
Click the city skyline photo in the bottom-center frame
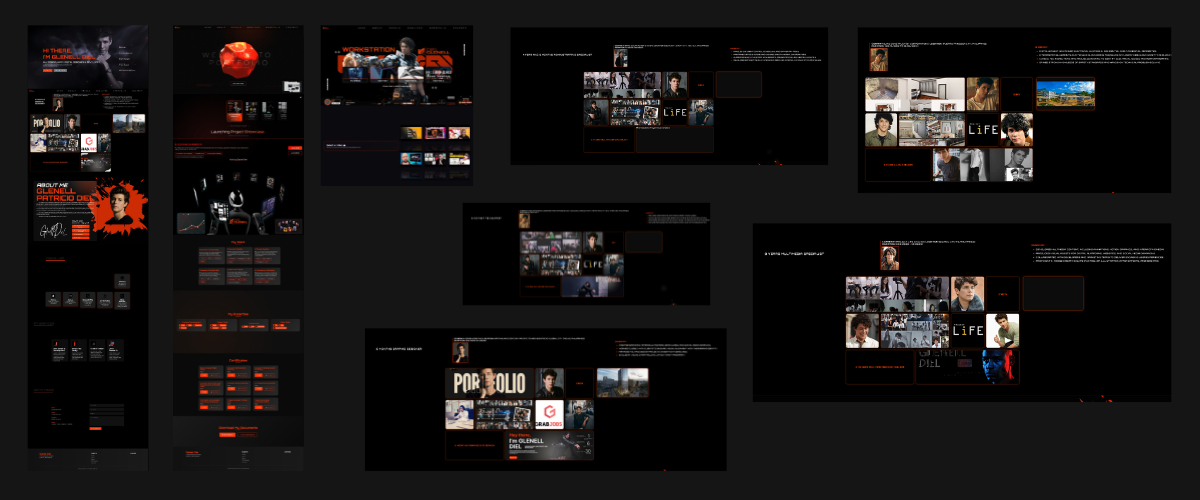[x=622, y=382]
